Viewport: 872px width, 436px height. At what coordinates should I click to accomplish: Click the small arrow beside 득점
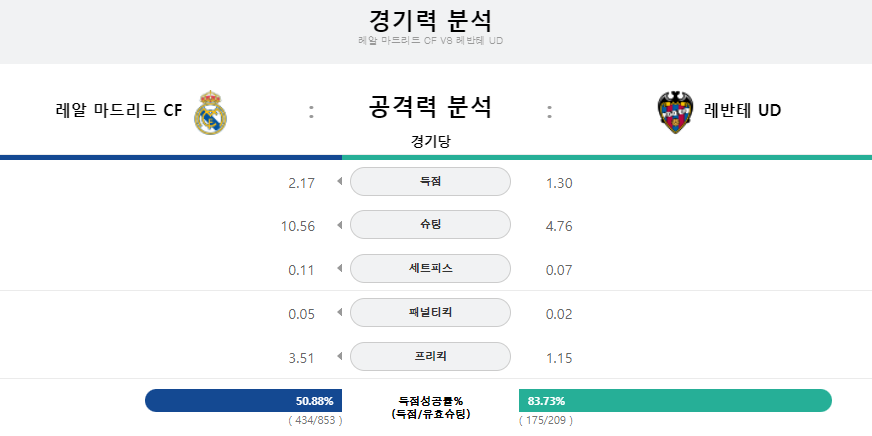pos(340,181)
